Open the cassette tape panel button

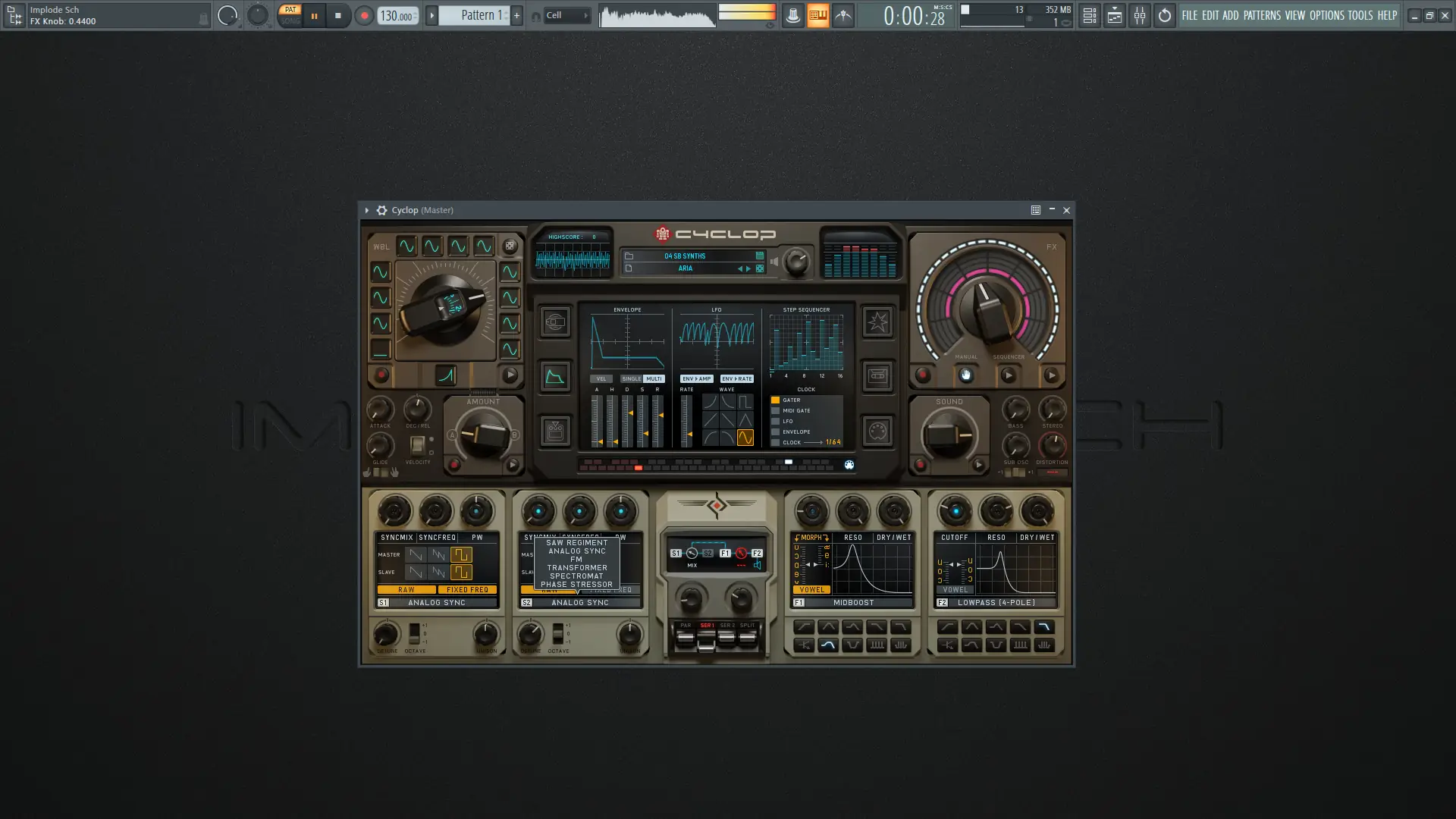[877, 376]
